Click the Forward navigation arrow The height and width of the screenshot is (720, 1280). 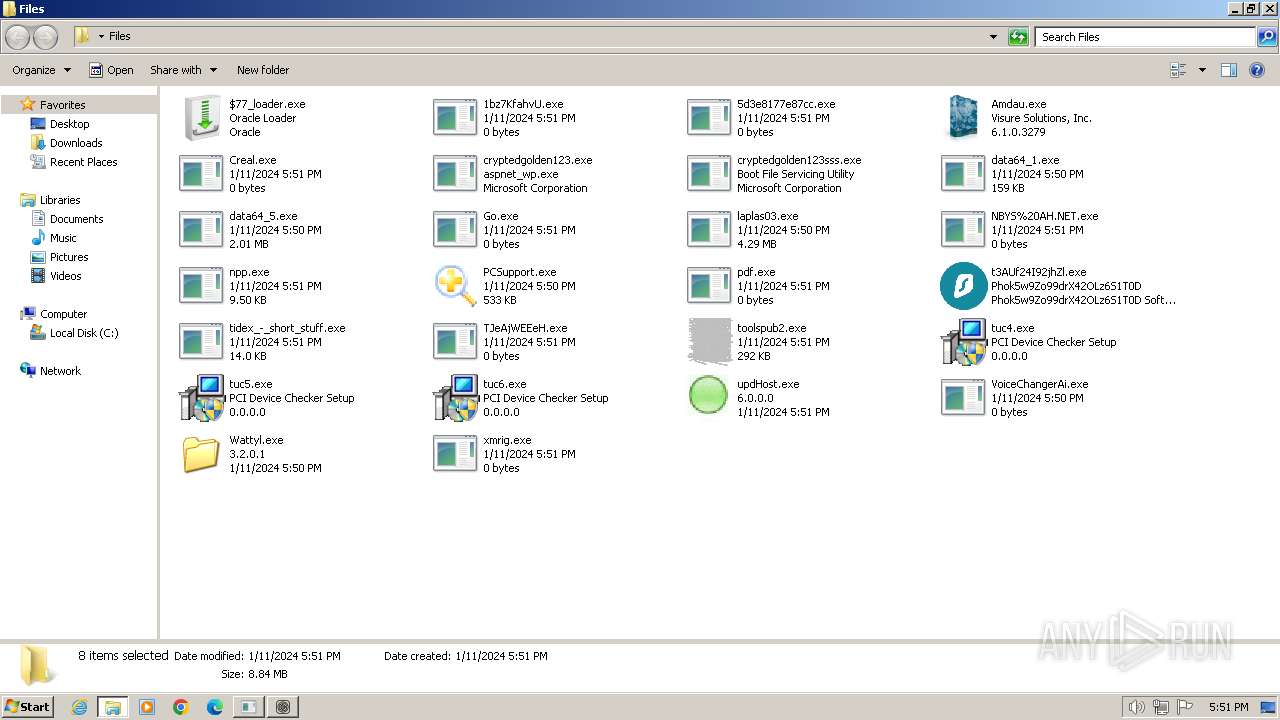[x=45, y=37]
